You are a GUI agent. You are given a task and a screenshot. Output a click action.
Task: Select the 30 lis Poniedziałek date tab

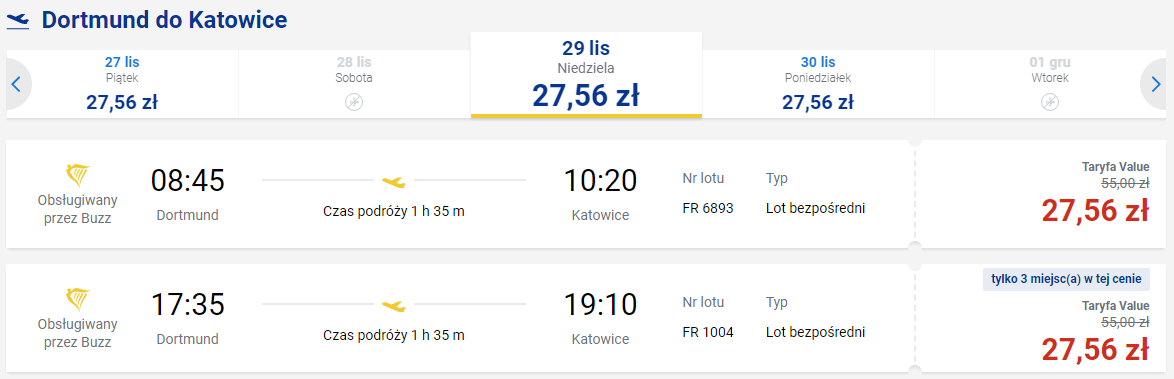click(818, 84)
